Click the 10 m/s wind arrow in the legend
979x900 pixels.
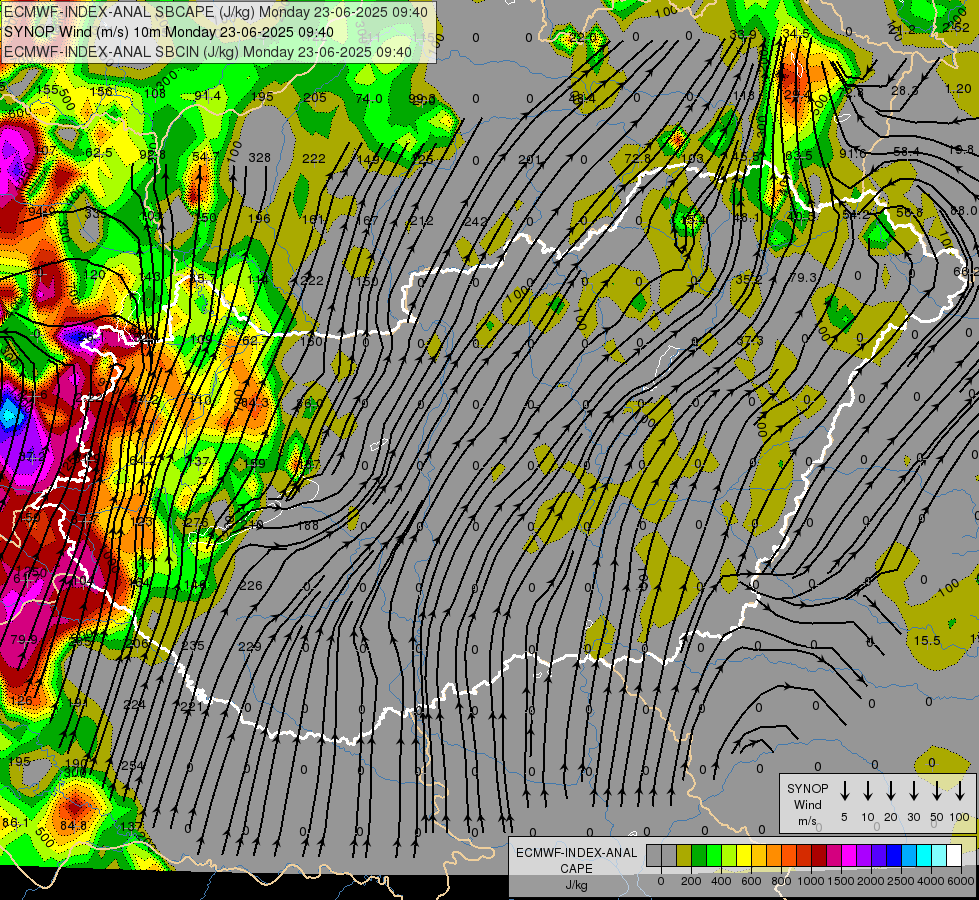coord(867,791)
